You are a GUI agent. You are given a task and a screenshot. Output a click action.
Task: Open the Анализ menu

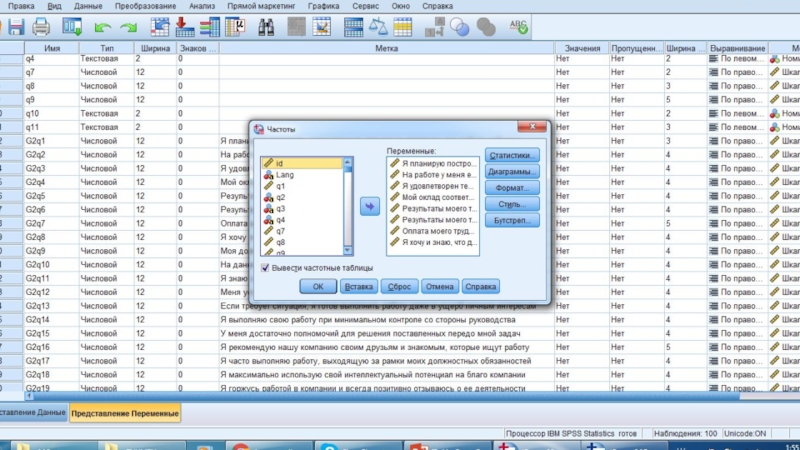tap(201, 6)
